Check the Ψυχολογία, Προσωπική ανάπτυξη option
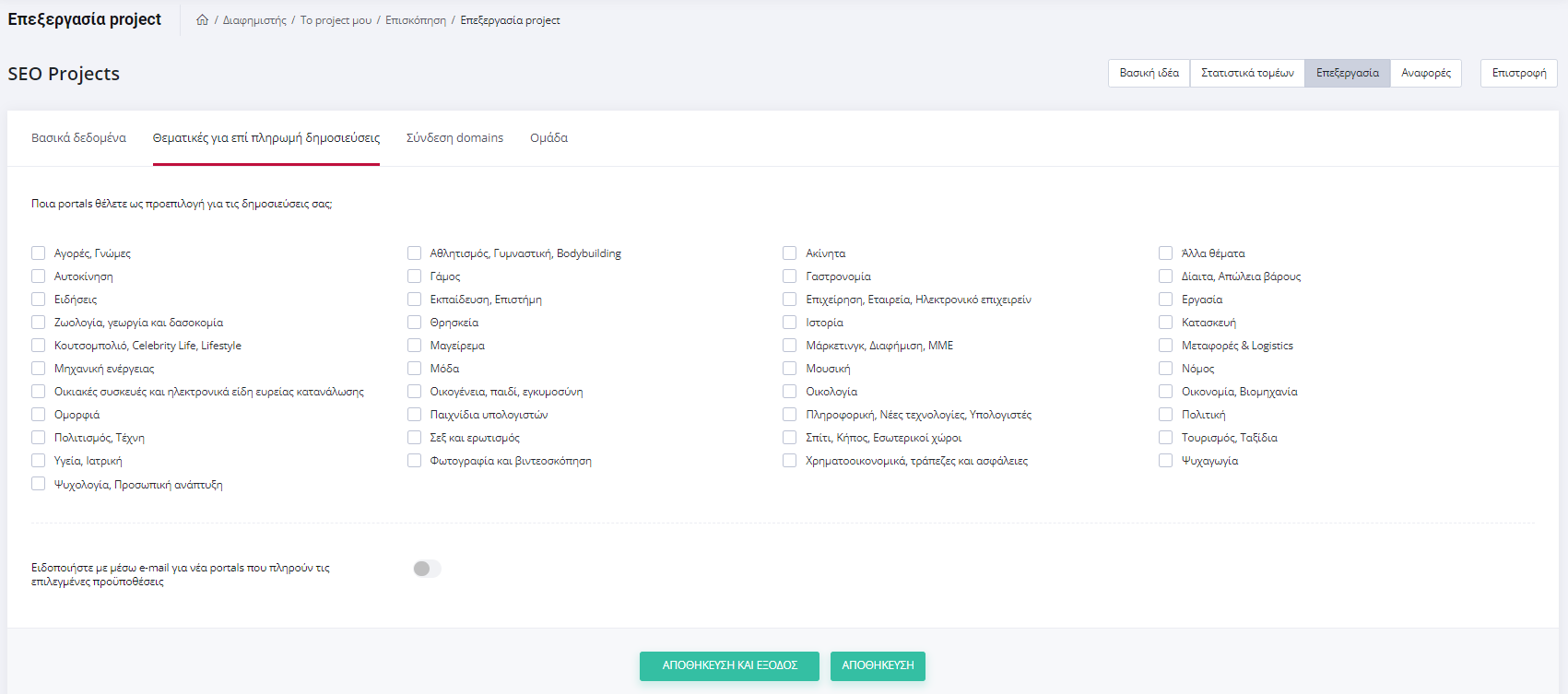The width and height of the screenshot is (1568, 694). pyautogui.click(x=39, y=484)
